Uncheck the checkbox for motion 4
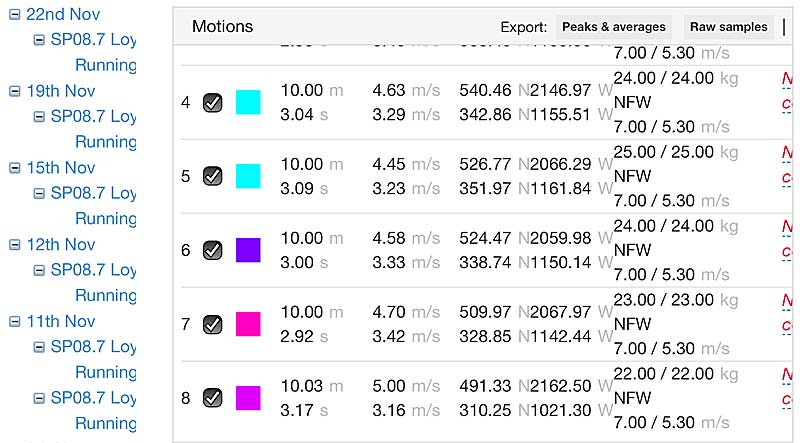The height and width of the screenshot is (443, 800). click(212, 103)
